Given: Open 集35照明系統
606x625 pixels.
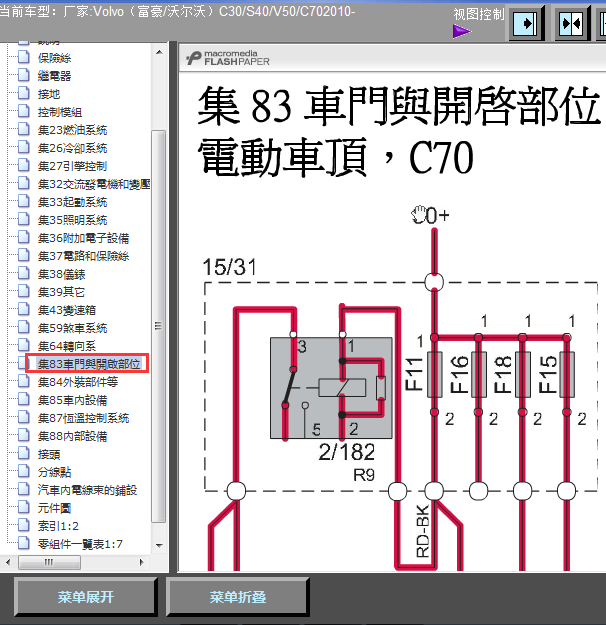Looking at the screenshot, I should (x=73, y=220).
